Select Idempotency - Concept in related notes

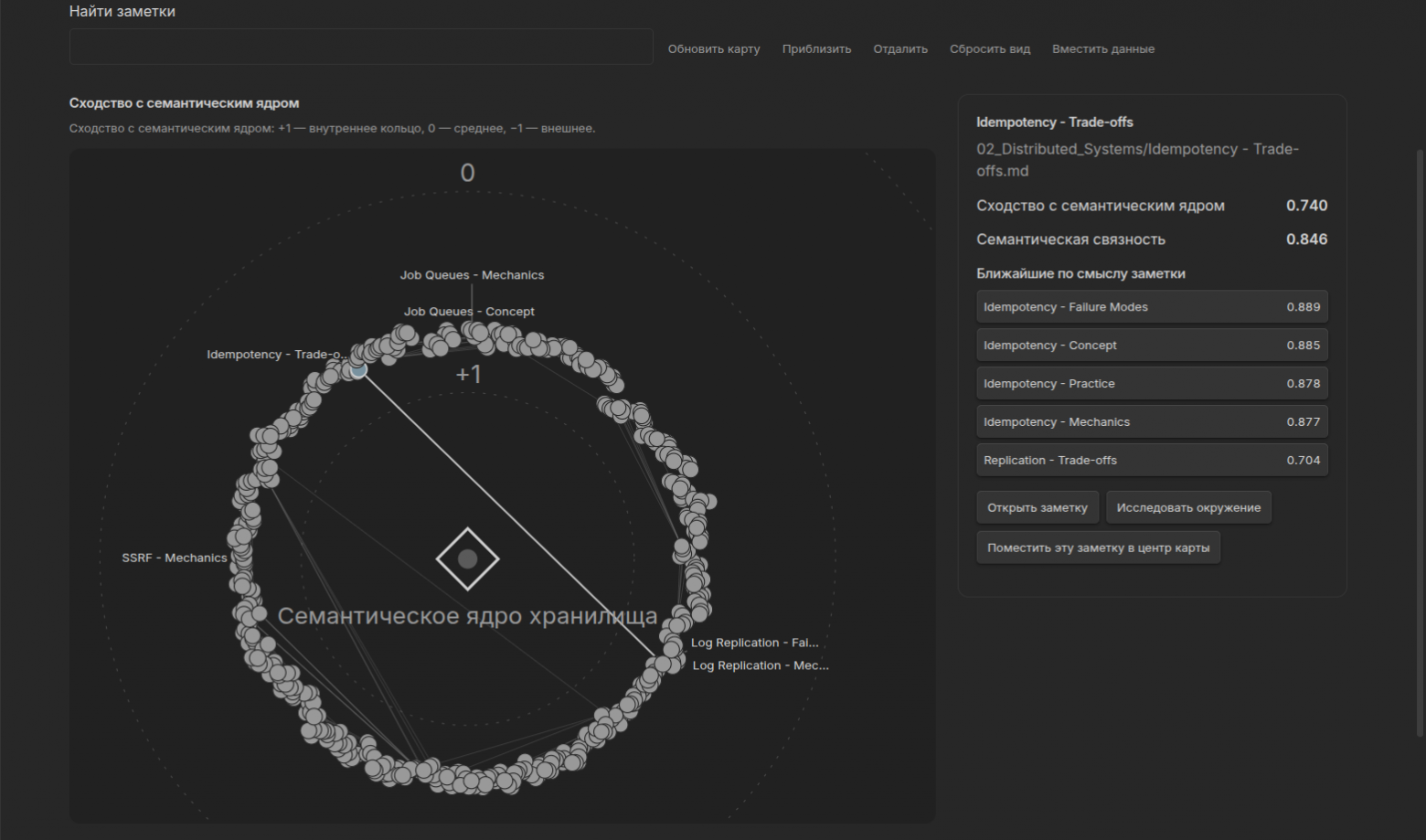coord(1152,346)
